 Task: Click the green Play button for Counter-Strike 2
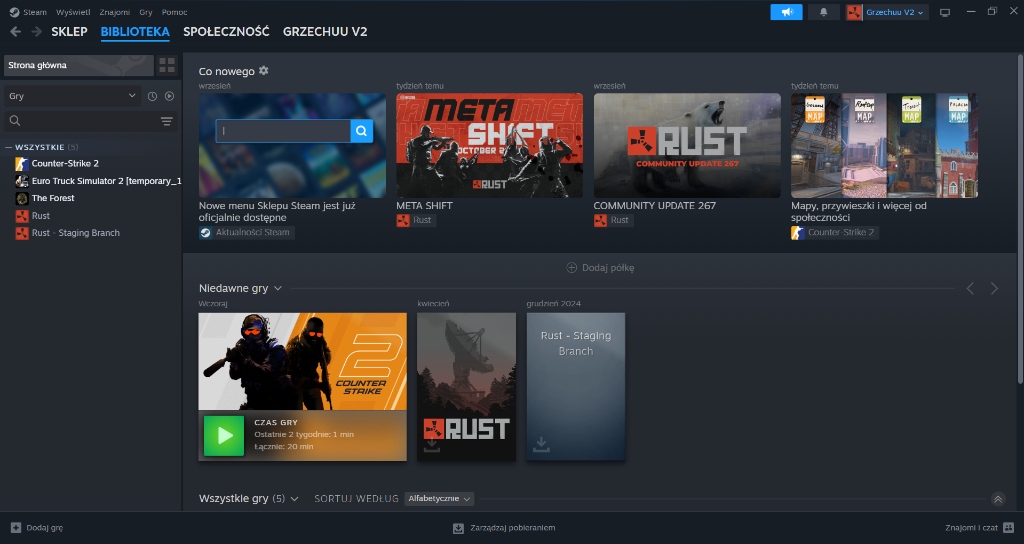224,436
